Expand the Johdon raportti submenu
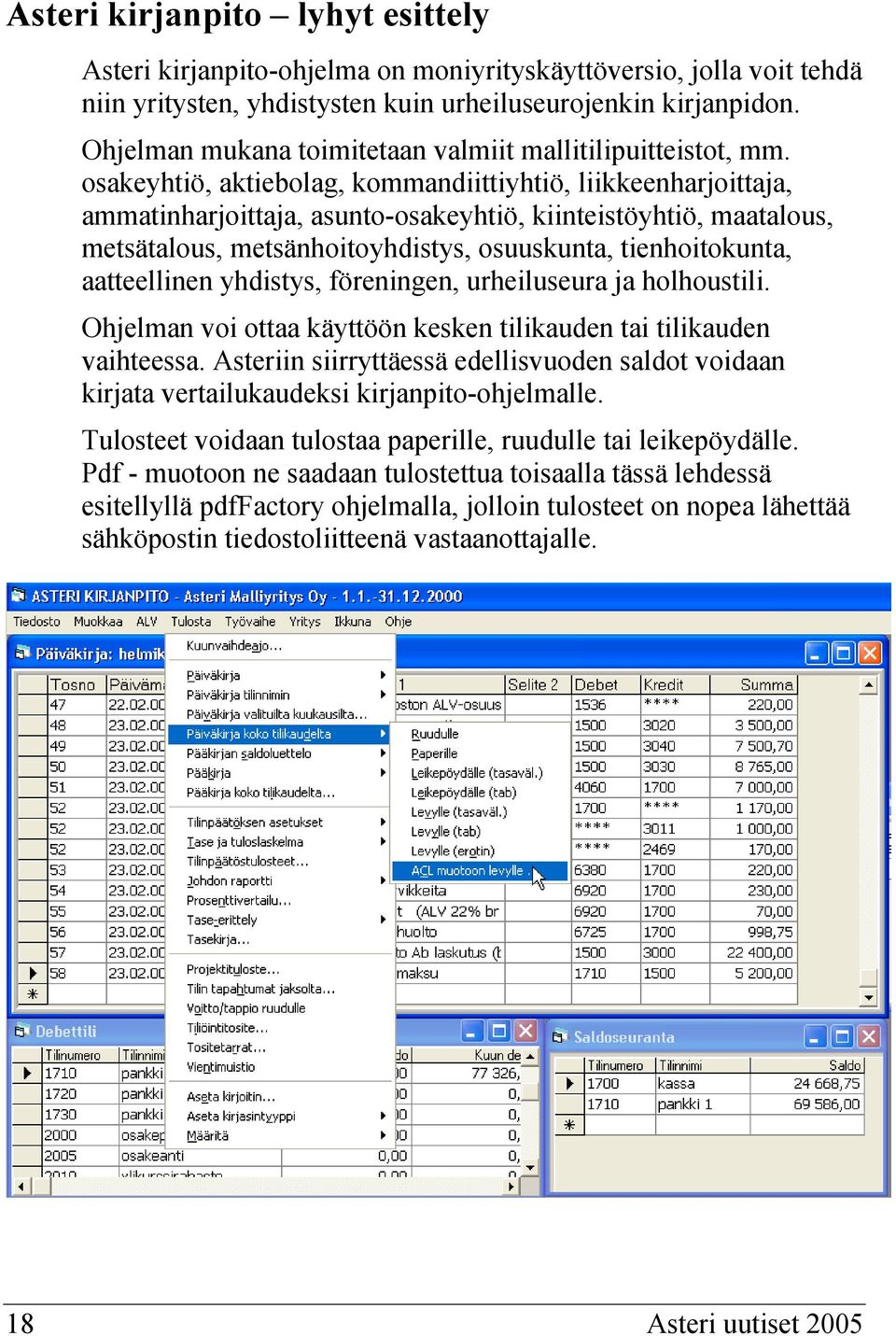The width and height of the screenshot is (896, 1336). 279,881
